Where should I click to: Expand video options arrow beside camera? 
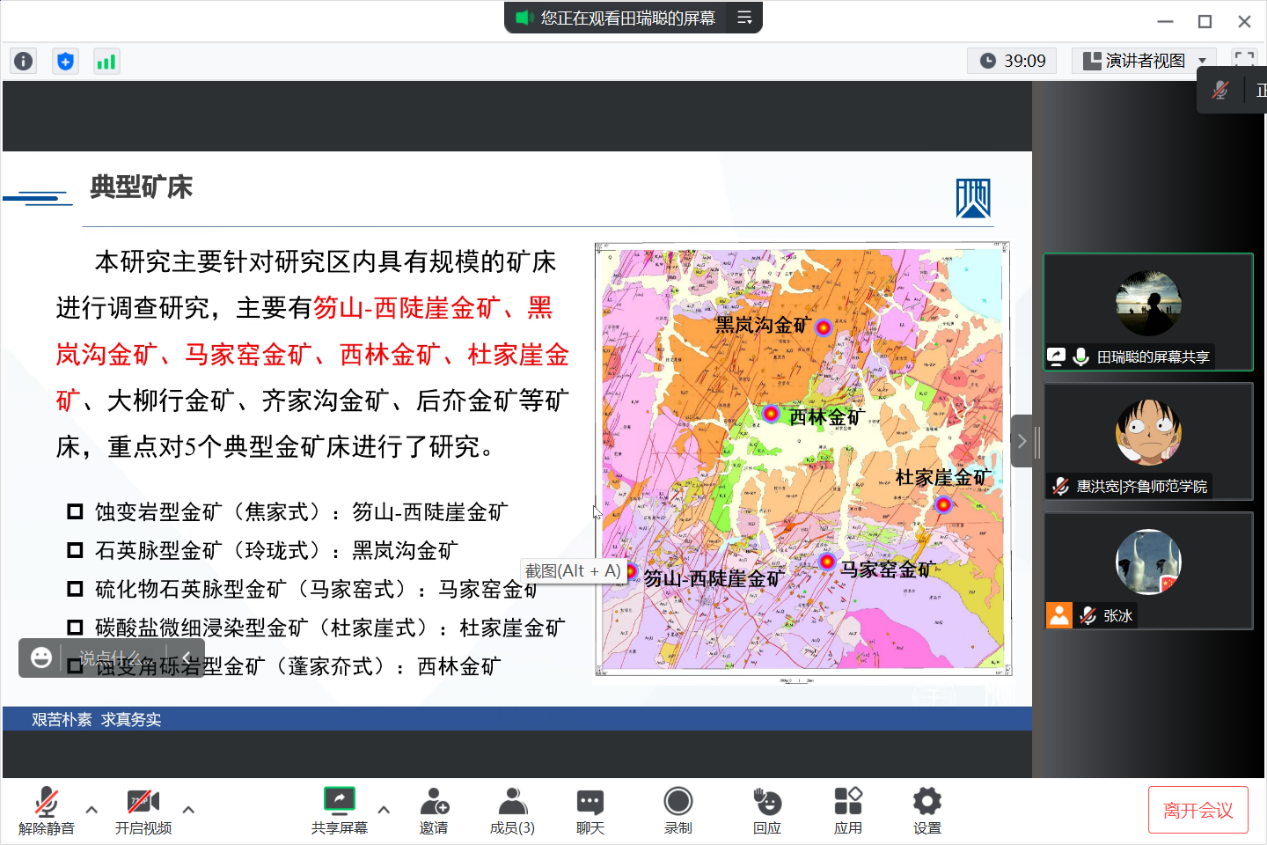click(x=188, y=809)
